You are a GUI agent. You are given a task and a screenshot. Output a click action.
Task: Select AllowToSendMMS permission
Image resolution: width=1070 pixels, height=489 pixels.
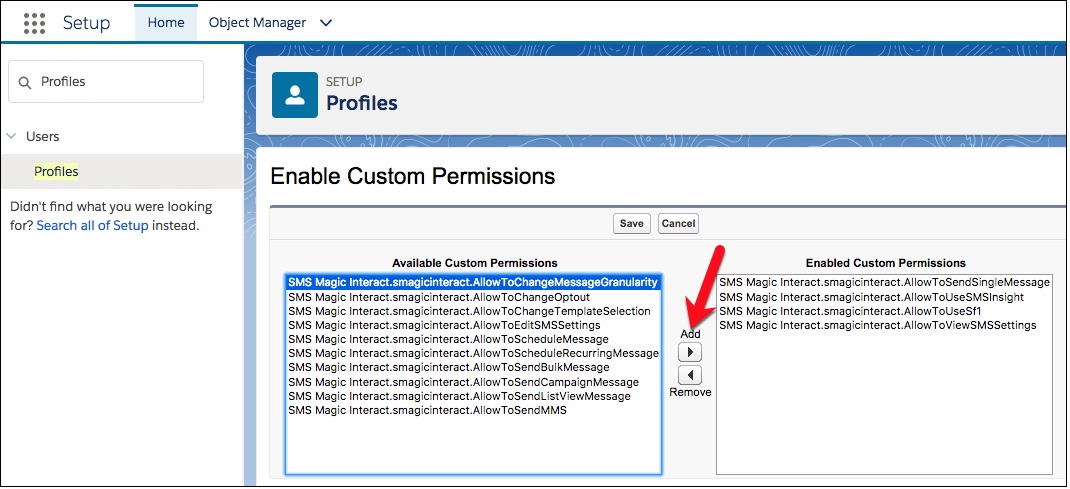(x=472, y=411)
